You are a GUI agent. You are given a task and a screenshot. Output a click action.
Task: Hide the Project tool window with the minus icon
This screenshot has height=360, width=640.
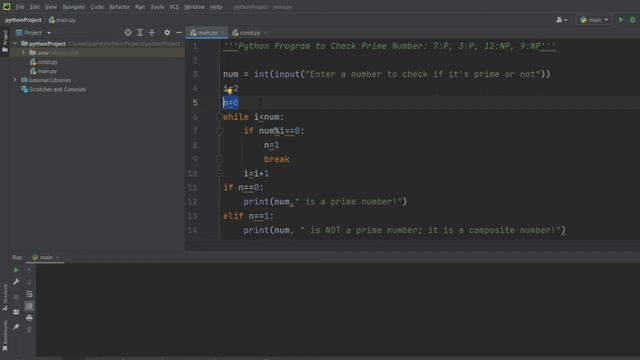pos(179,33)
